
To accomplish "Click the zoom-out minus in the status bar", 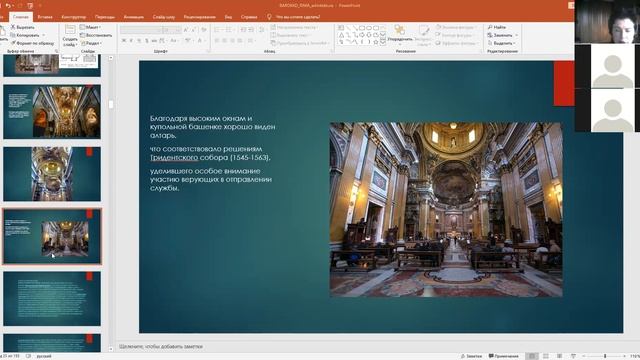I will point(583,356).
